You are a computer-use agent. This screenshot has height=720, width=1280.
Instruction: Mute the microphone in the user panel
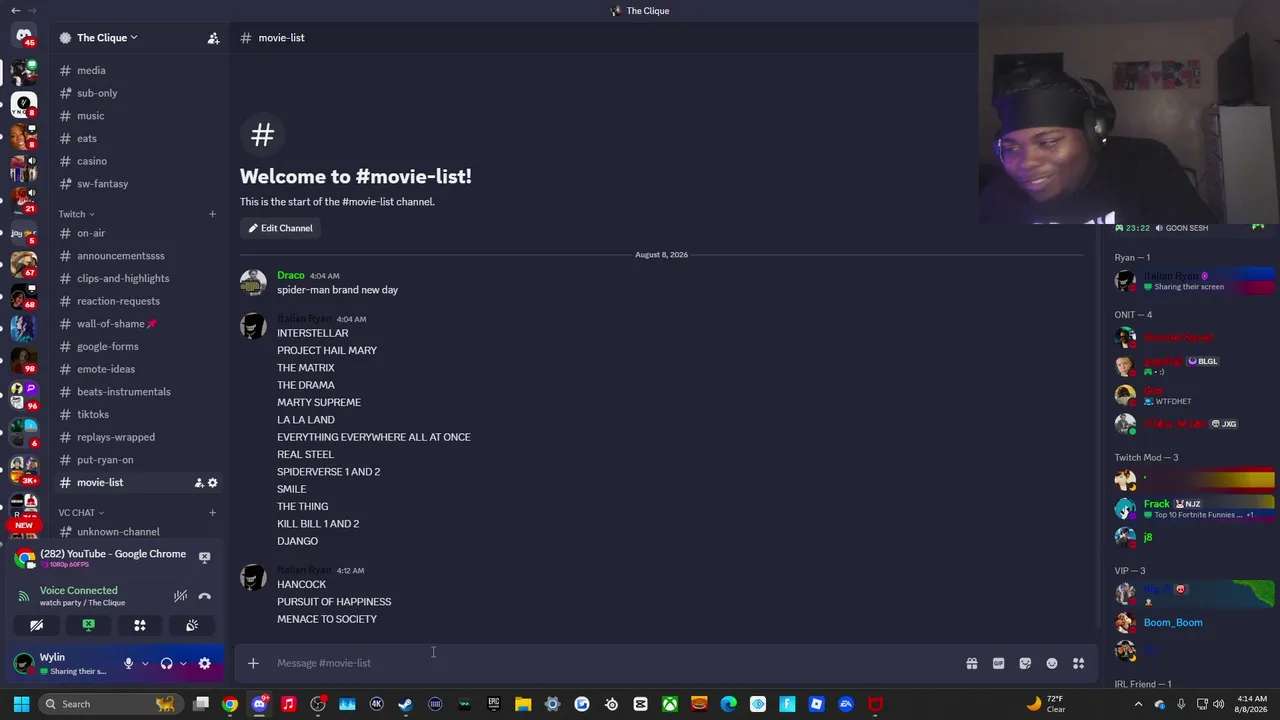click(128, 663)
